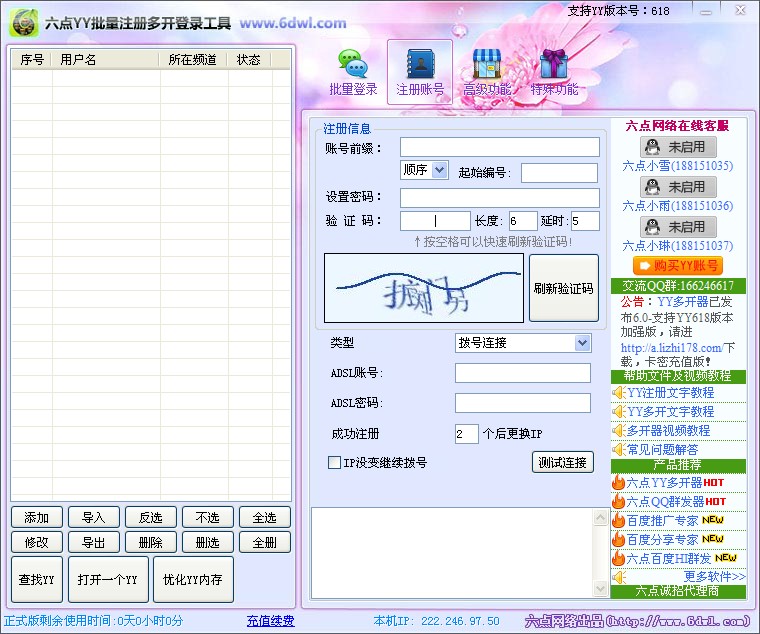
Task: Click penguin icon above 六点小雨
Action: tap(652, 187)
